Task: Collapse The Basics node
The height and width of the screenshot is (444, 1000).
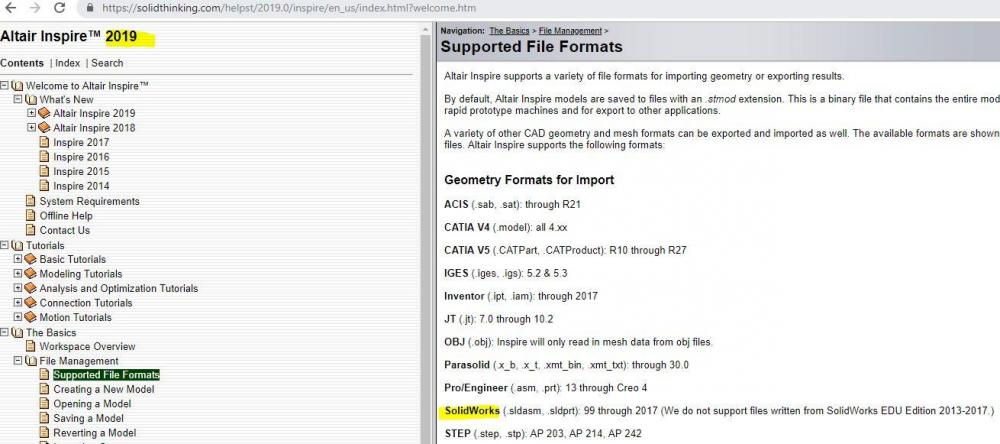Action: click(4, 332)
